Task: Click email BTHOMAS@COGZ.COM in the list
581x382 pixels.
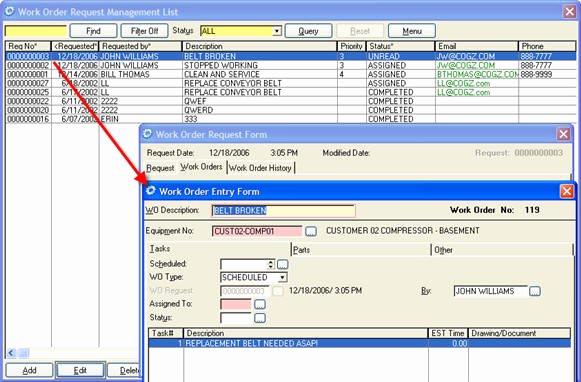Action: tap(477, 74)
